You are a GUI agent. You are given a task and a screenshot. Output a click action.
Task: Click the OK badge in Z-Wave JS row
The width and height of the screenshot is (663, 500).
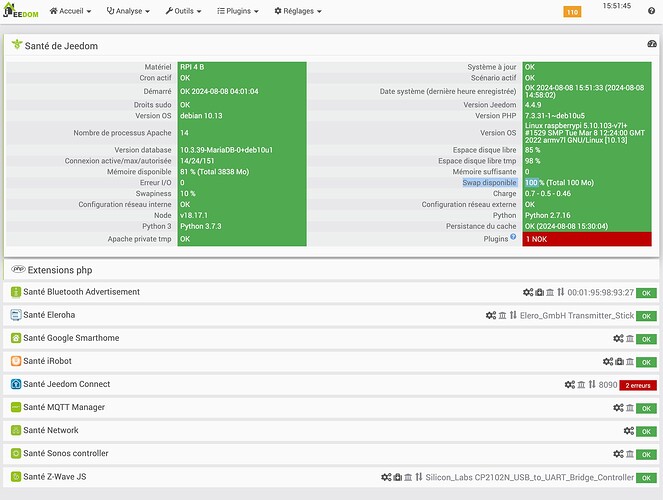click(x=646, y=478)
